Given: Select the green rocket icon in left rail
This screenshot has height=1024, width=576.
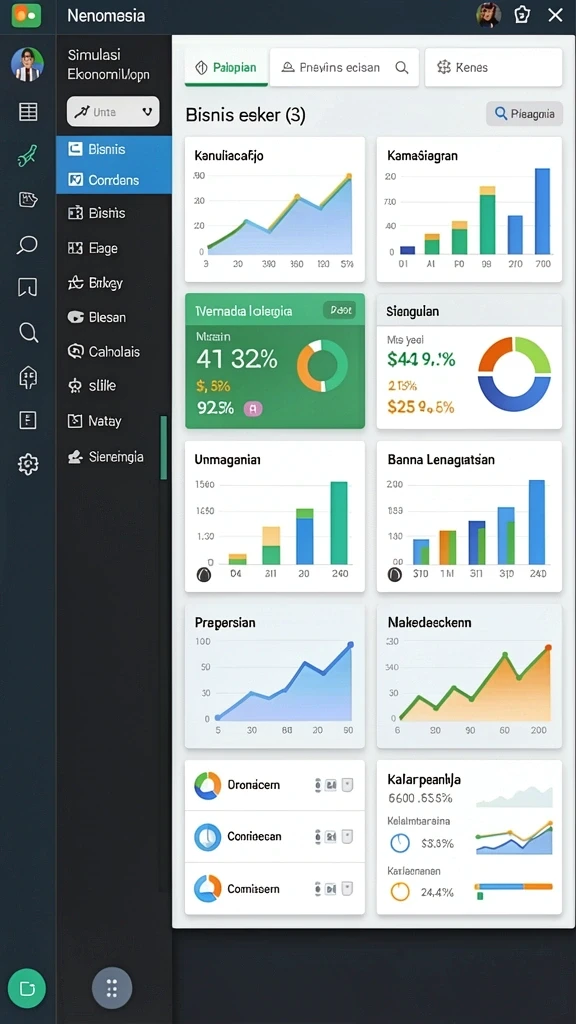Looking at the screenshot, I should pyautogui.click(x=27, y=156).
